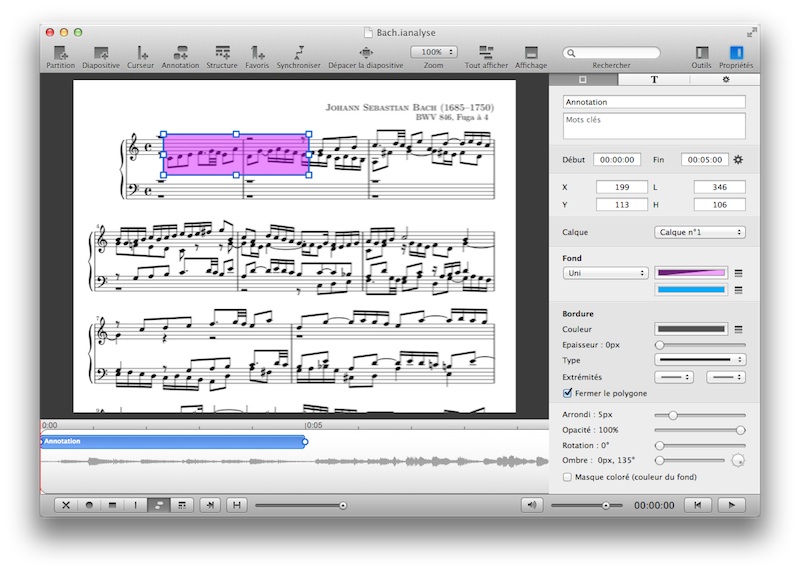Rewind to start of playback
The width and height of the screenshot is (800, 572).
tap(697, 505)
